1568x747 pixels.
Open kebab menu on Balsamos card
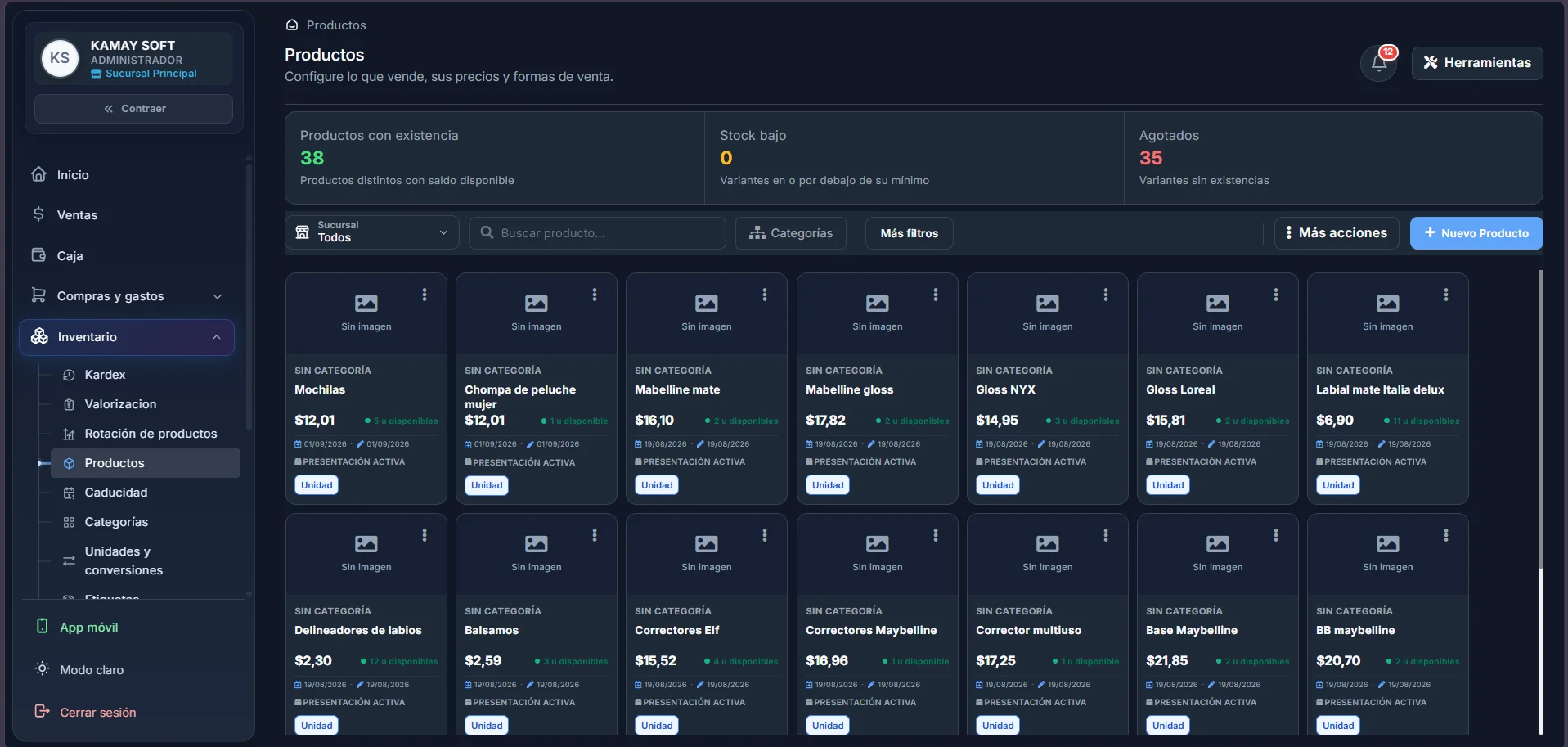coord(595,535)
